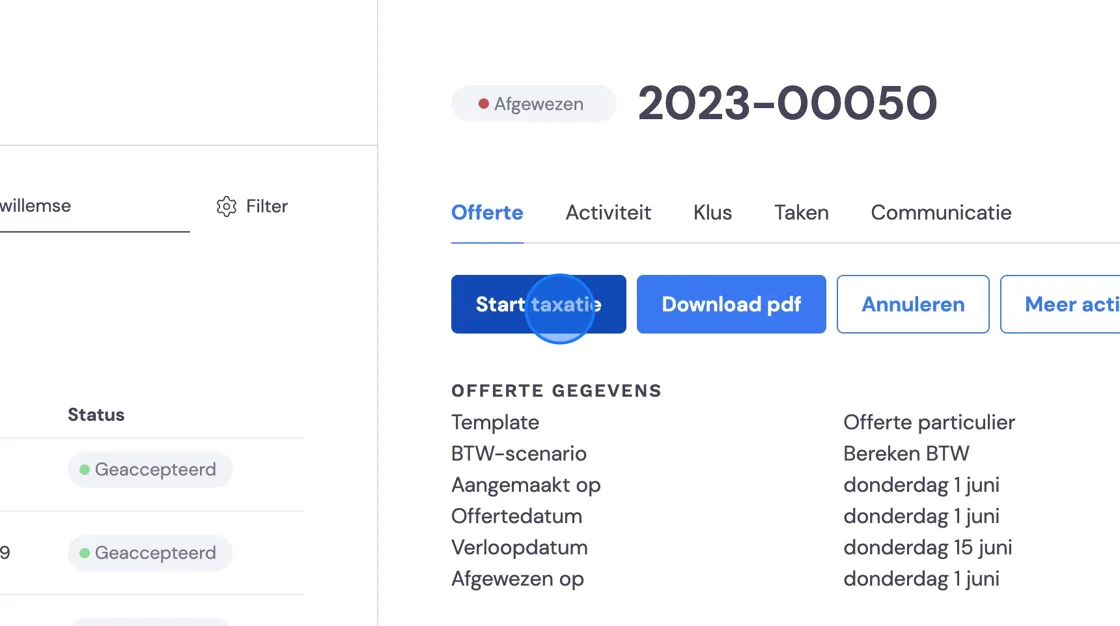1120x626 pixels.
Task: Click the Annuleren button
Action: tap(913, 304)
